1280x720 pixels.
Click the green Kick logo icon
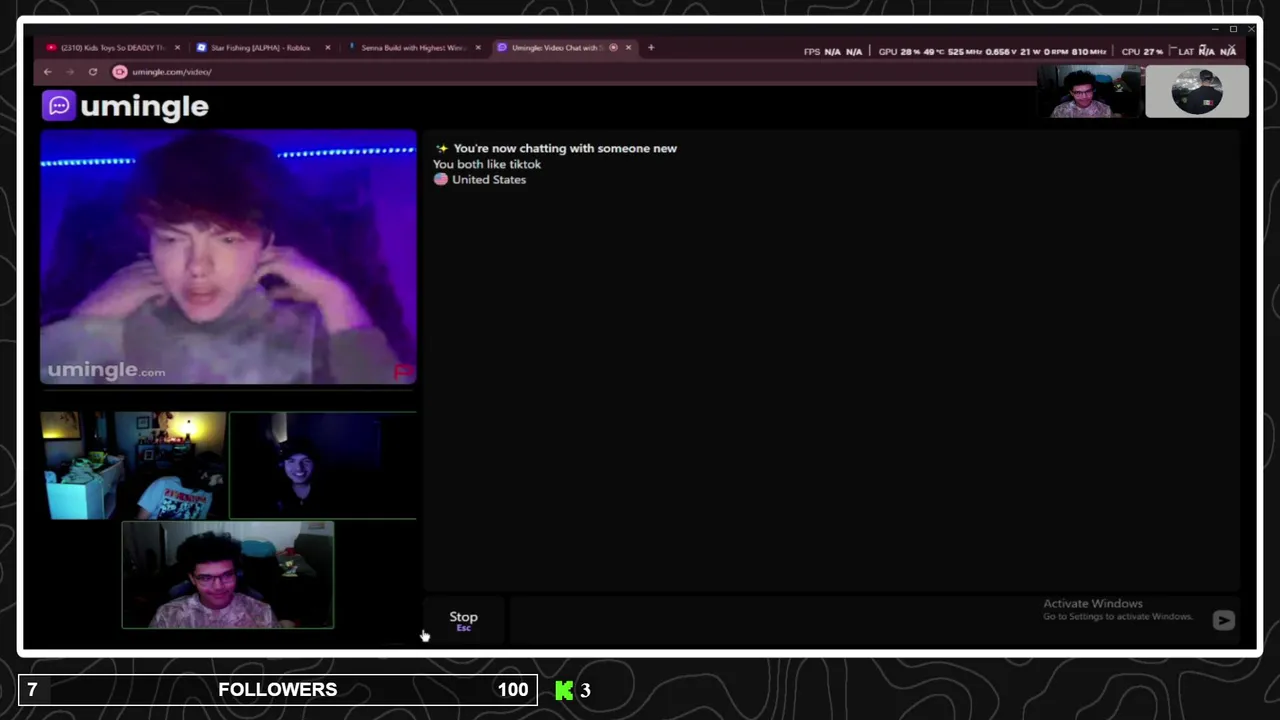(564, 690)
